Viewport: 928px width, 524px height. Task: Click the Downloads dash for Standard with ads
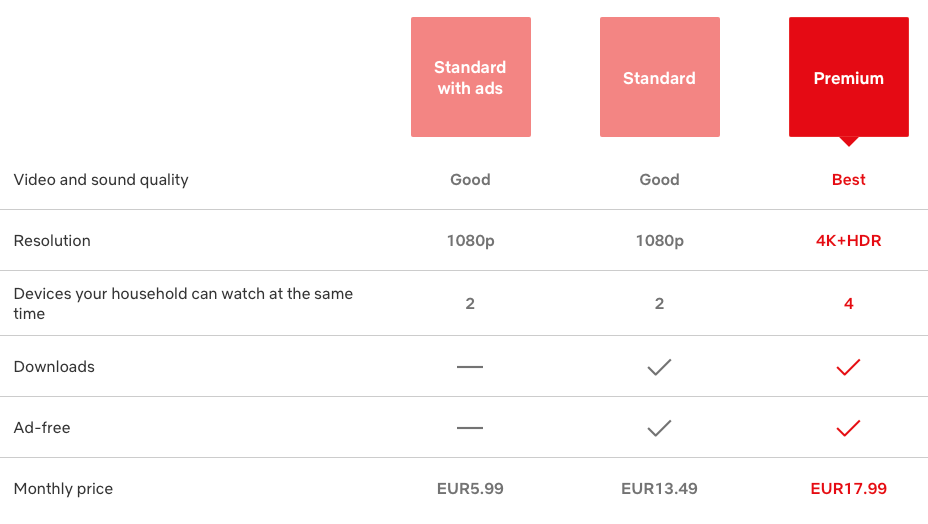point(470,367)
